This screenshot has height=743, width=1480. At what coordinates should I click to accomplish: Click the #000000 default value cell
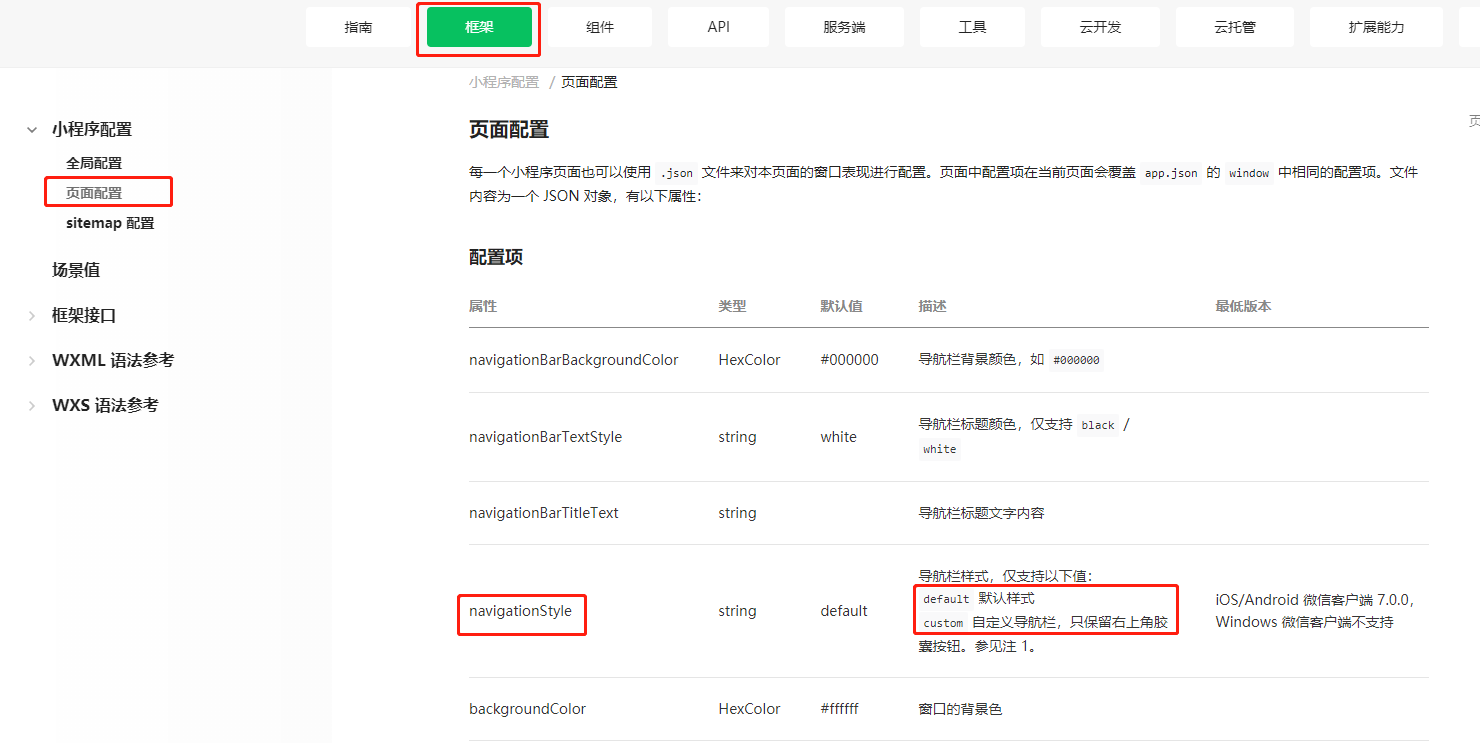click(849, 360)
